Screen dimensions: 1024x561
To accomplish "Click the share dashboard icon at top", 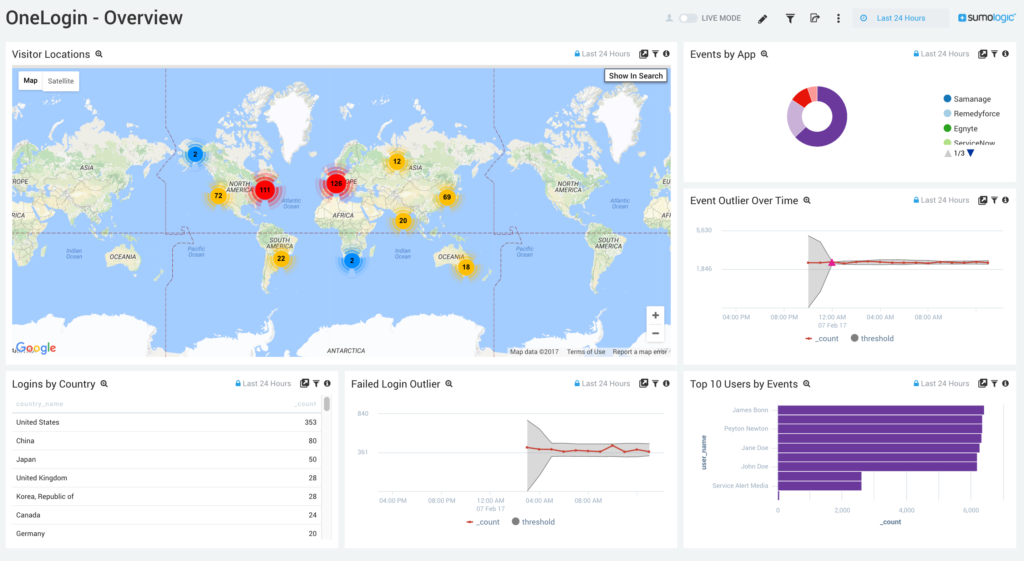I will (814, 18).
